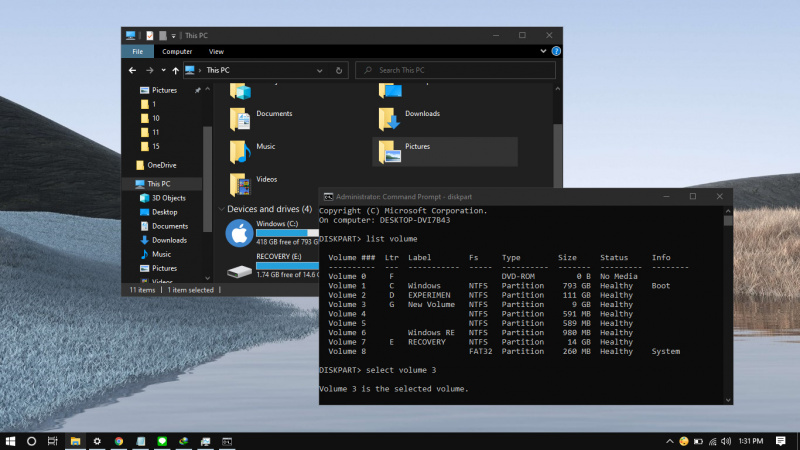The image size is (800, 450).
Task: Open File Explorer from taskbar
Action: [x=75, y=441]
